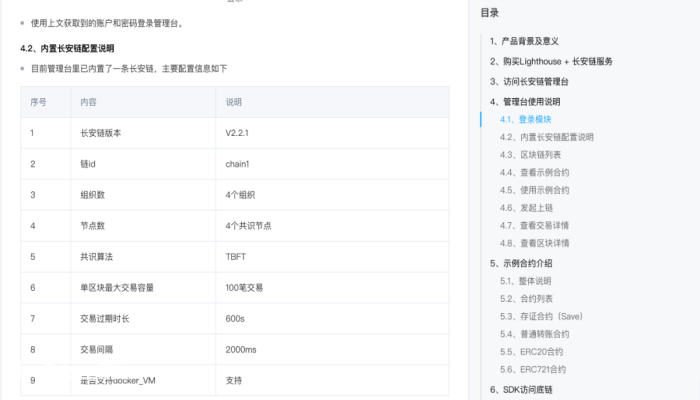Open 4.6、发起上链 entry
The height and width of the screenshot is (400, 700).
[526, 208]
